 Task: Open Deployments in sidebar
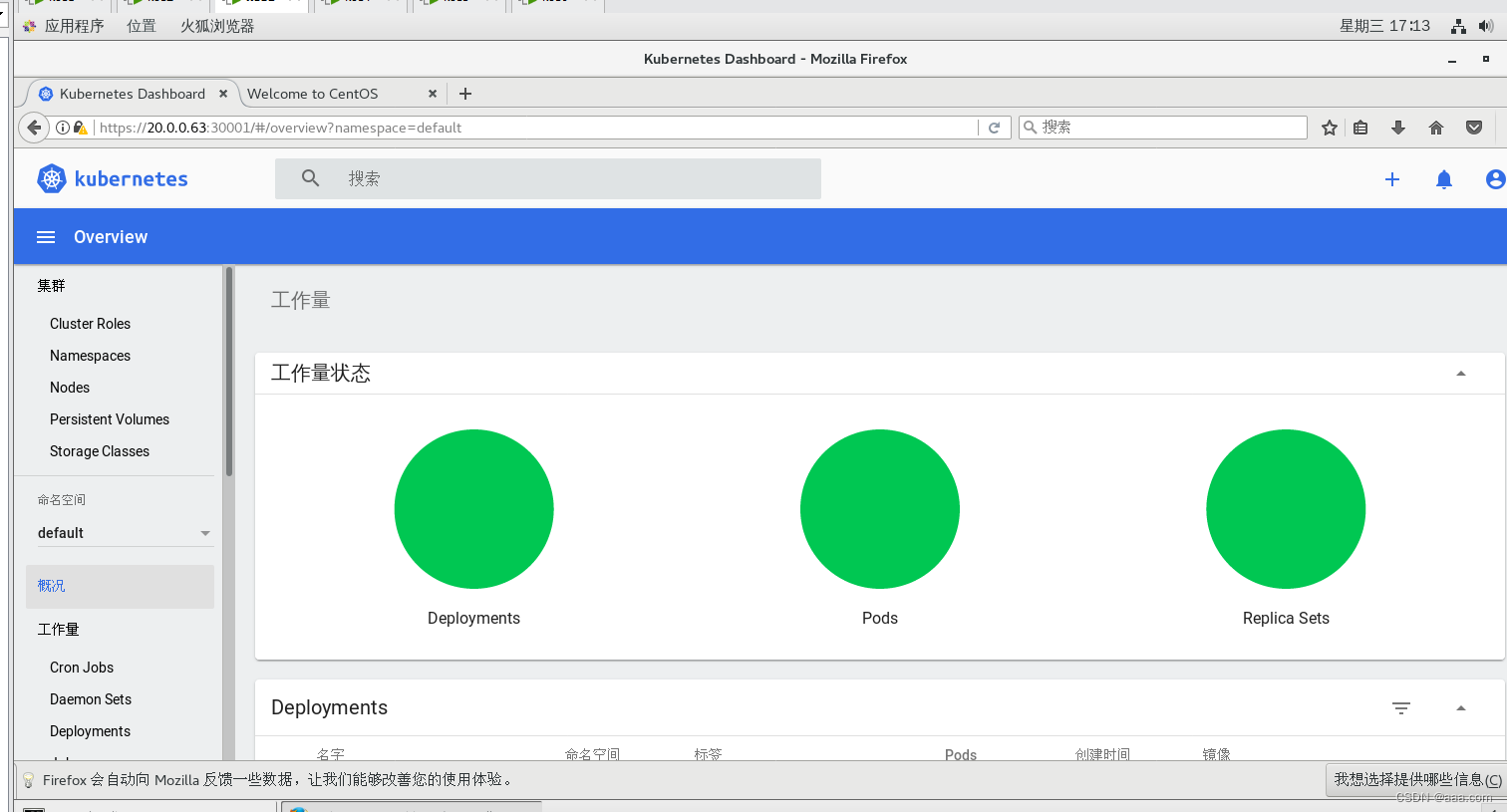pos(90,731)
